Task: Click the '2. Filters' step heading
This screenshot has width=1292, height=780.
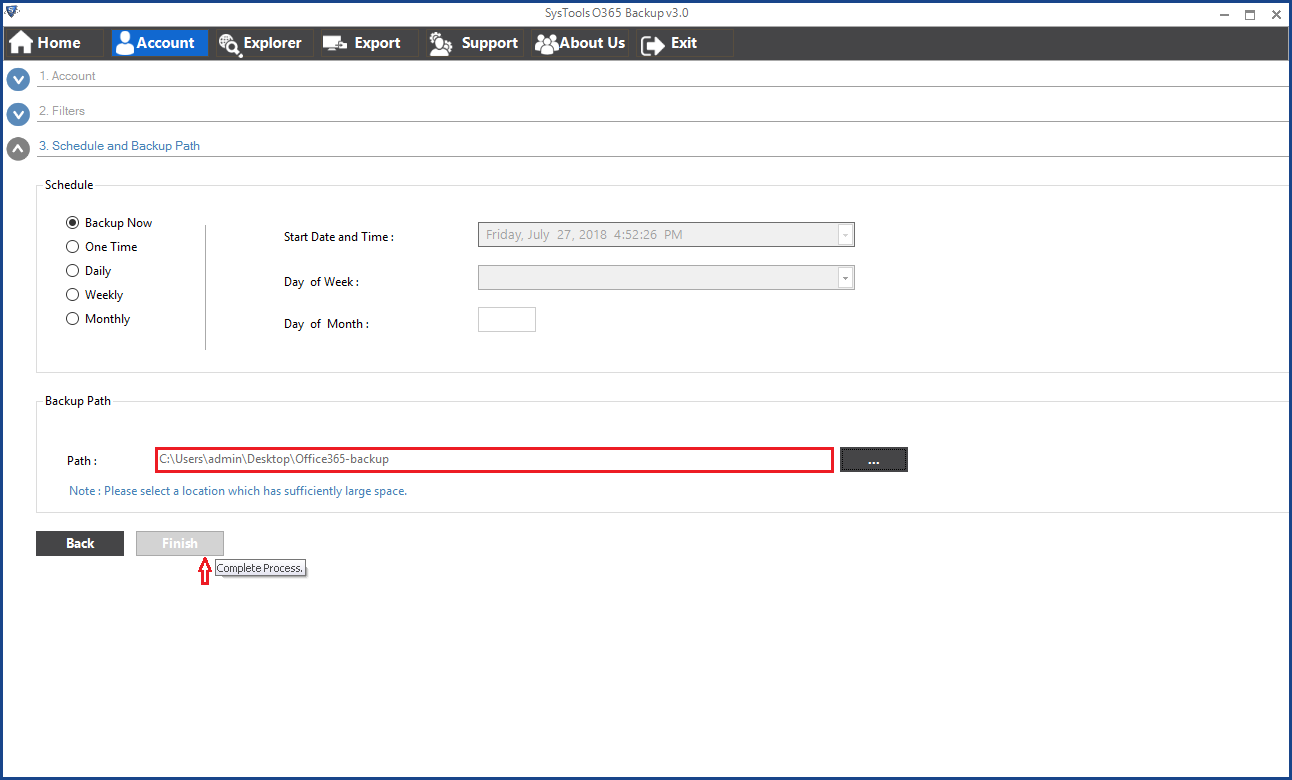Action: tap(62, 111)
